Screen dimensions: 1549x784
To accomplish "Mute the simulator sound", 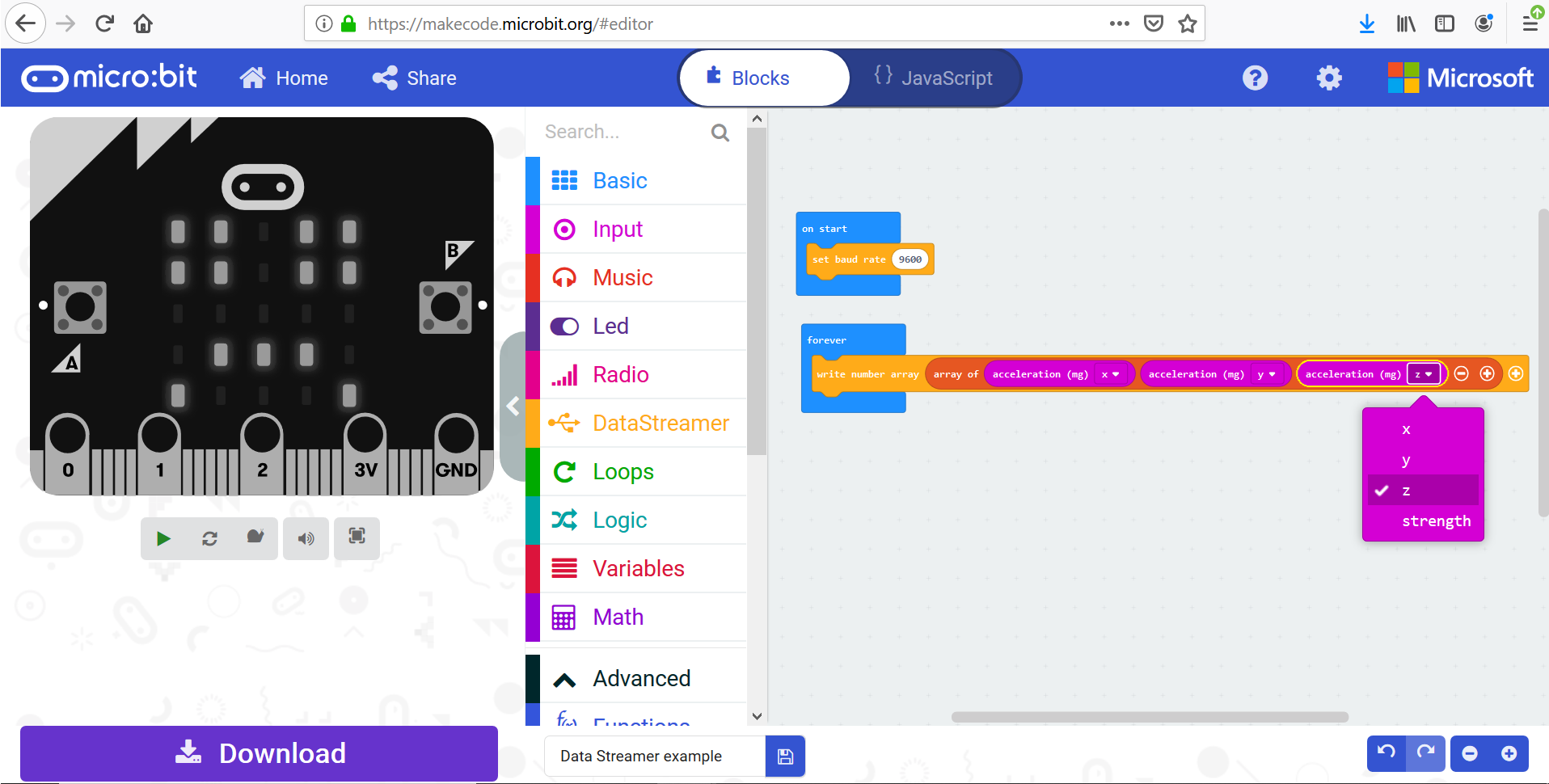I will (x=306, y=538).
